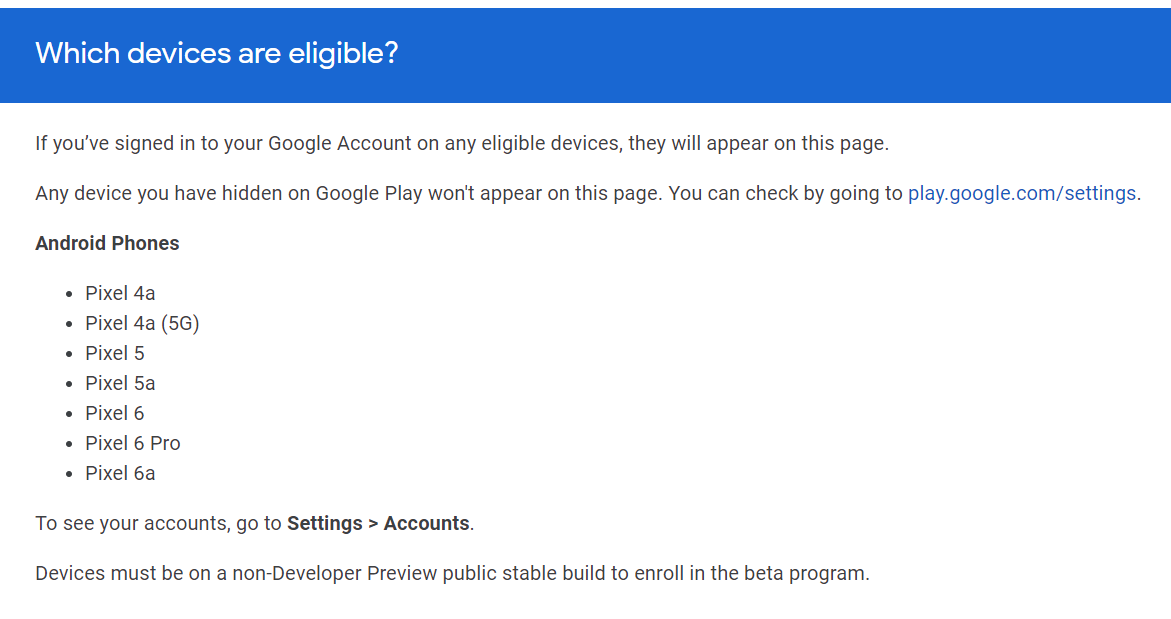Open the play.google.com/settings link
This screenshot has width=1171, height=619.
tap(1021, 193)
